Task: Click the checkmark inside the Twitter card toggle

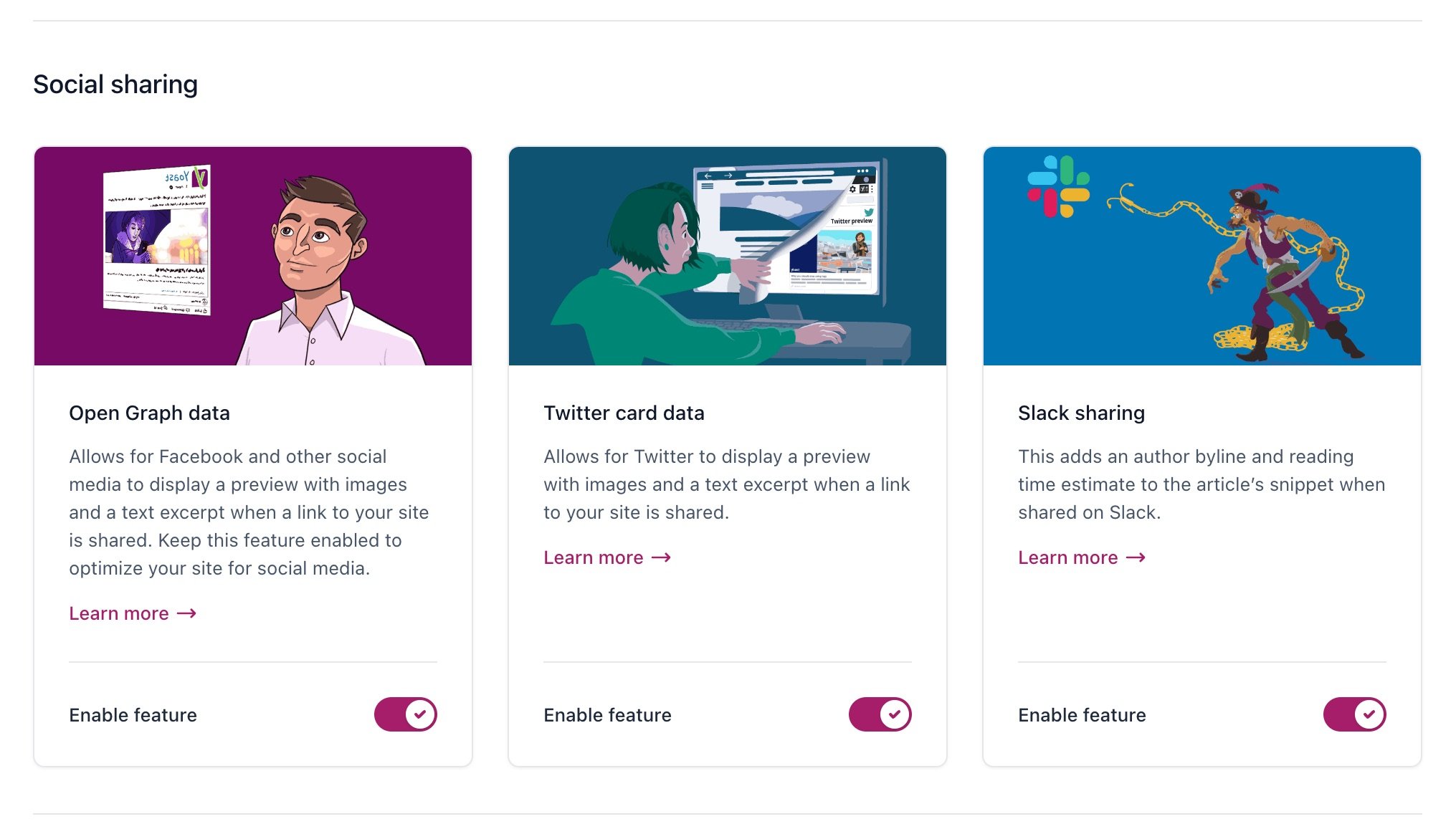Action: (x=895, y=714)
